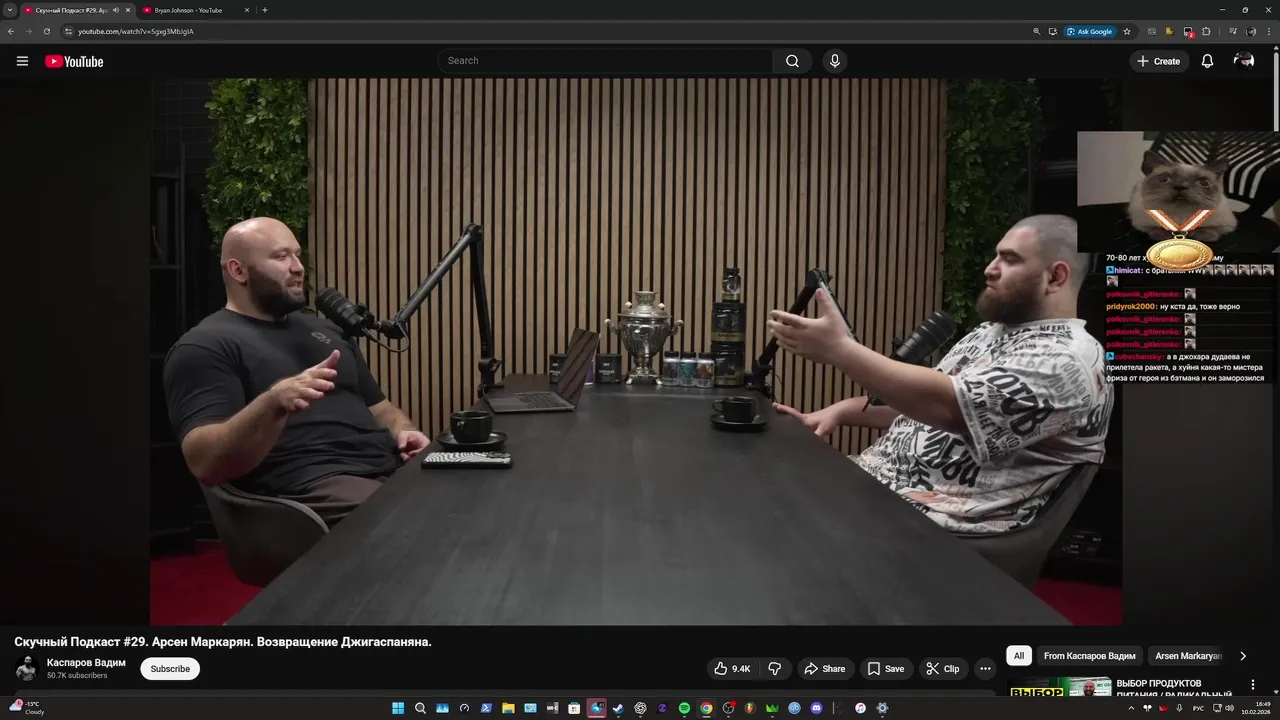
Task: Like the video with thumbs-up button
Action: point(732,669)
